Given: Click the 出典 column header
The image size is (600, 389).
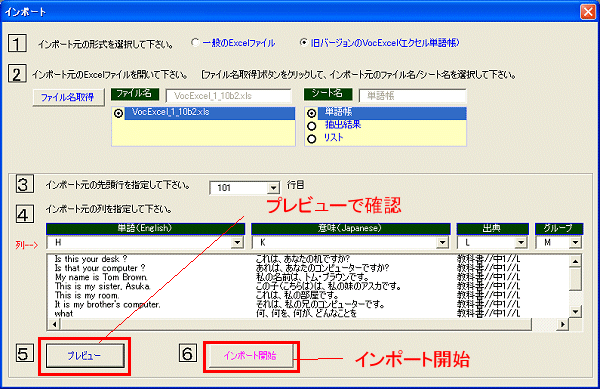Looking at the screenshot, I should tap(492, 229).
